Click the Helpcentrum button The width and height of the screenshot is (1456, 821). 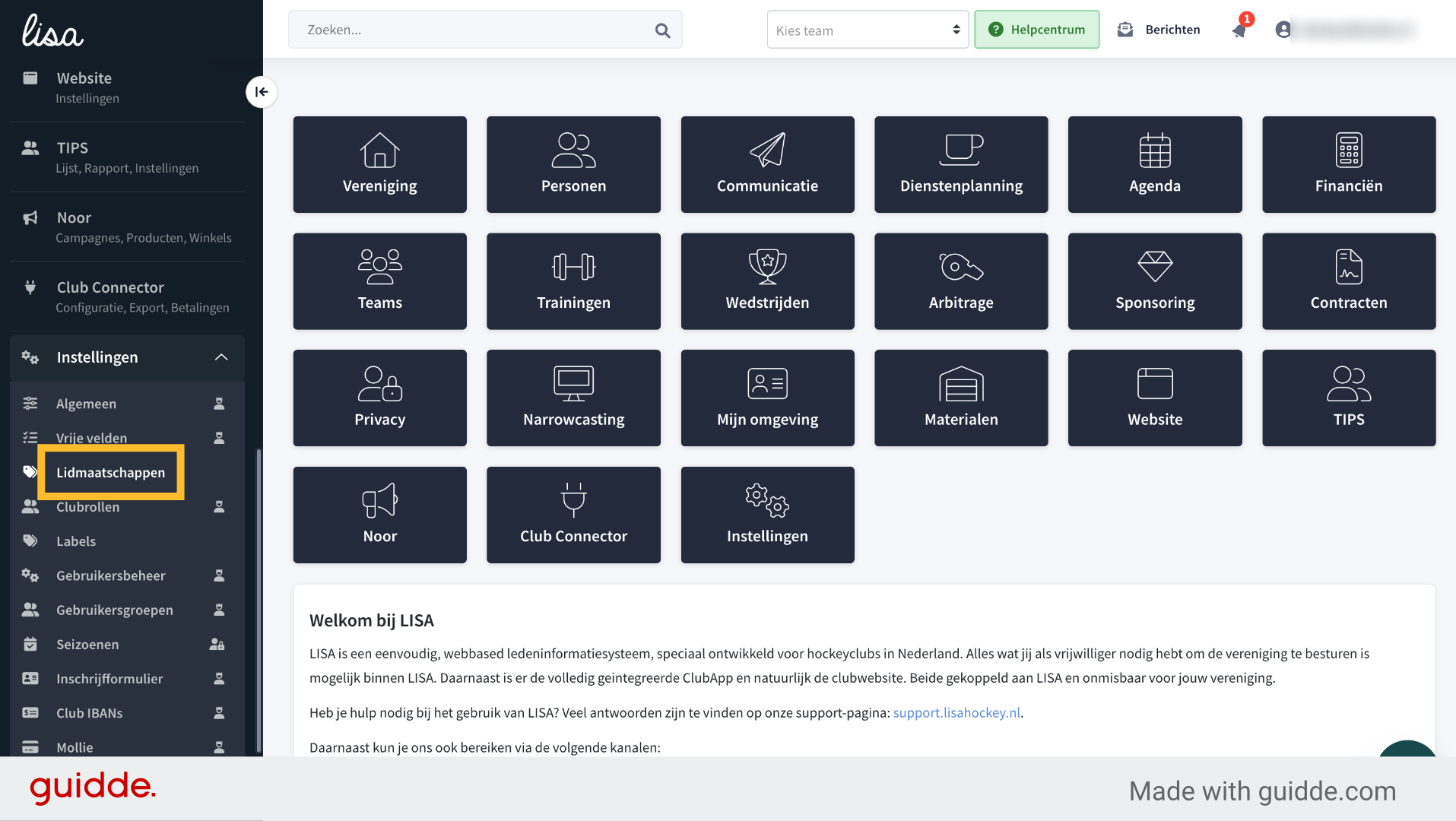coord(1036,30)
